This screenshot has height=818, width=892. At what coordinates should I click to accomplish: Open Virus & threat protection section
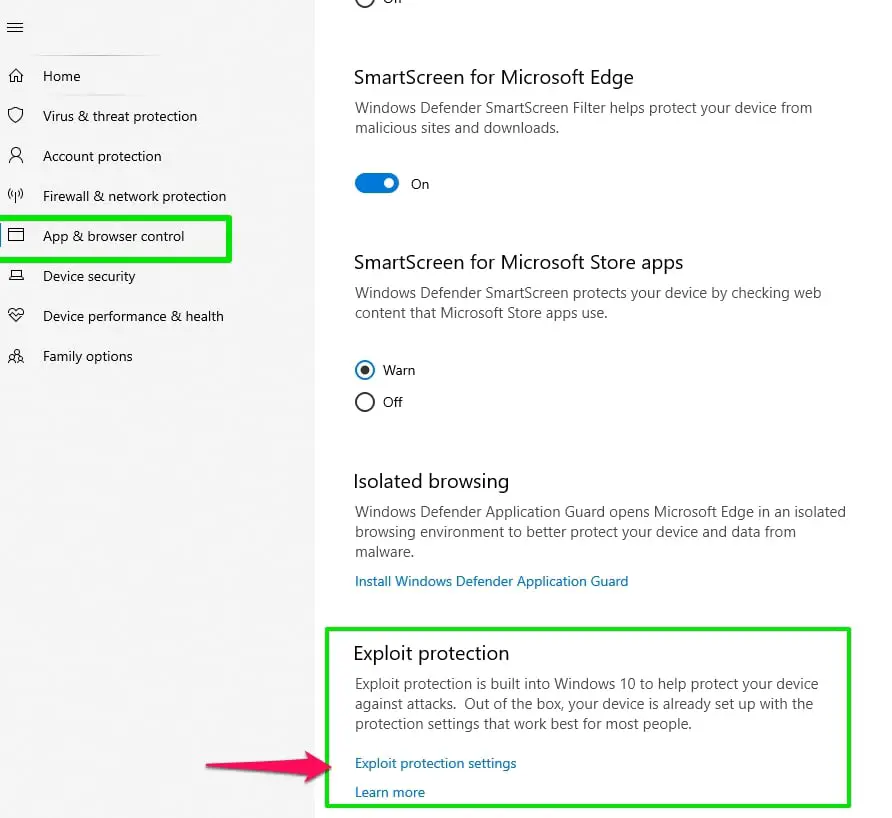click(120, 116)
